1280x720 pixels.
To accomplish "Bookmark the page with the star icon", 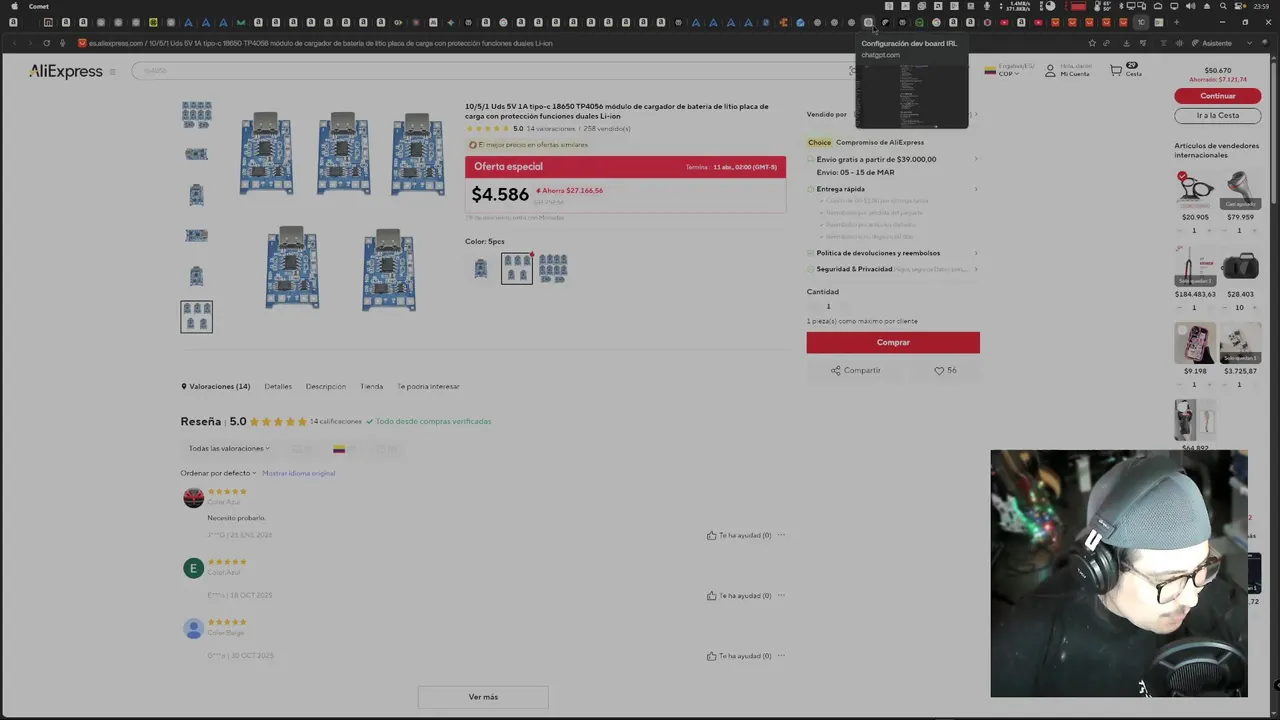I will 1091,43.
